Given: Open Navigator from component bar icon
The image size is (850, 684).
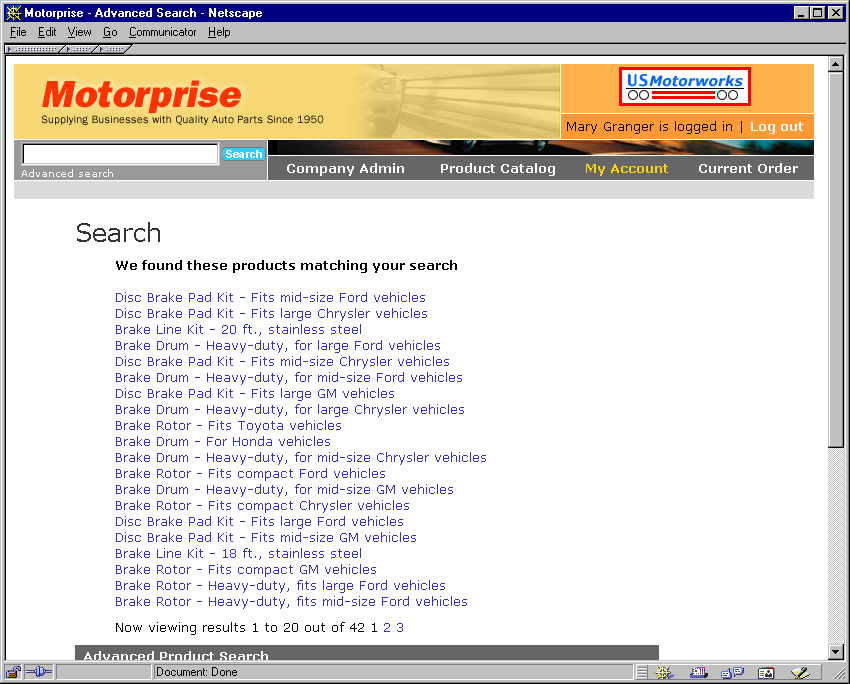Looking at the screenshot, I should click(x=664, y=673).
